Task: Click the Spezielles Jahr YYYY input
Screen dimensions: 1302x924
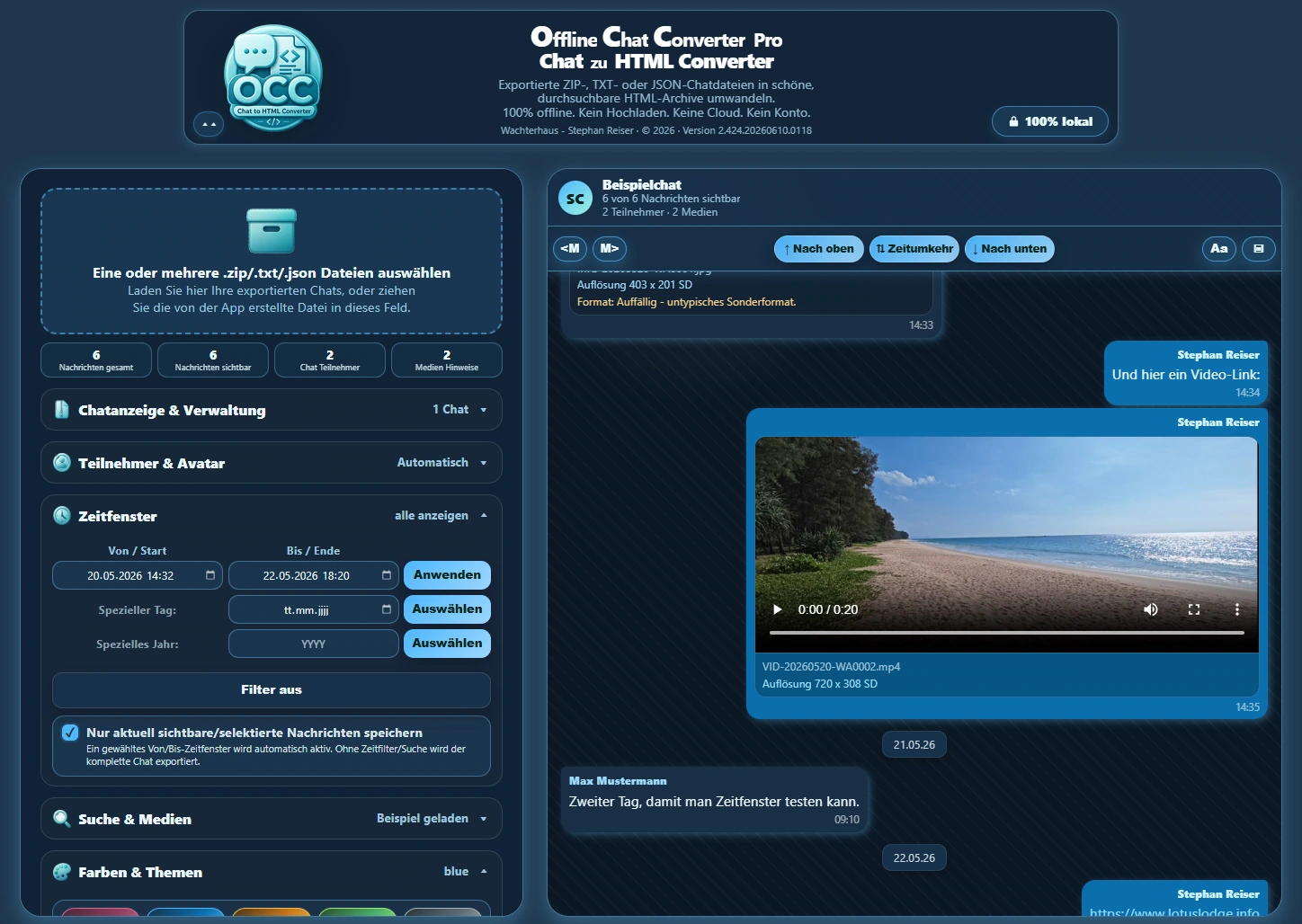Action: (314, 644)
